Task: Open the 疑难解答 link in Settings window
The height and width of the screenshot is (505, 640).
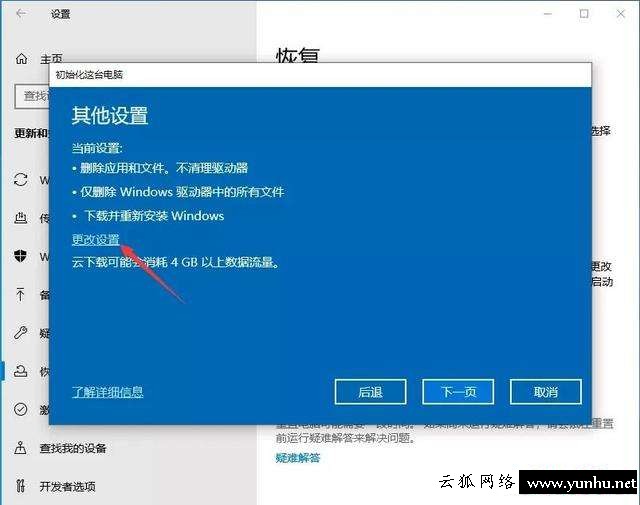Action: 298,458
